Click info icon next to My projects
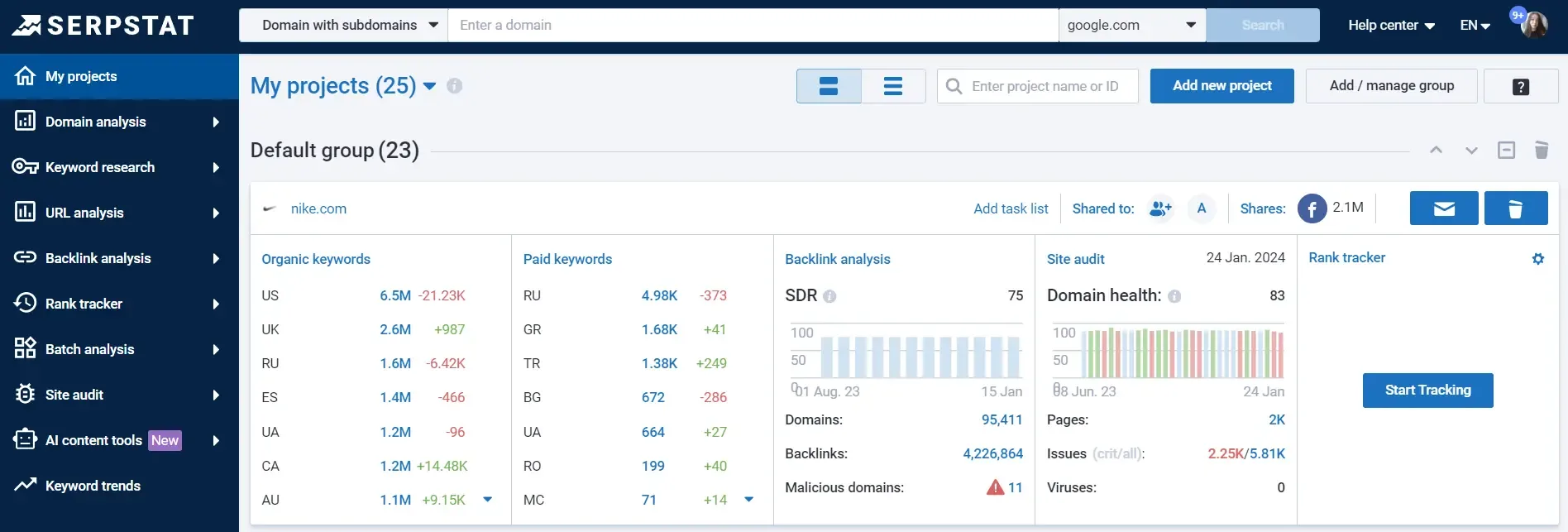 point(455,86)
